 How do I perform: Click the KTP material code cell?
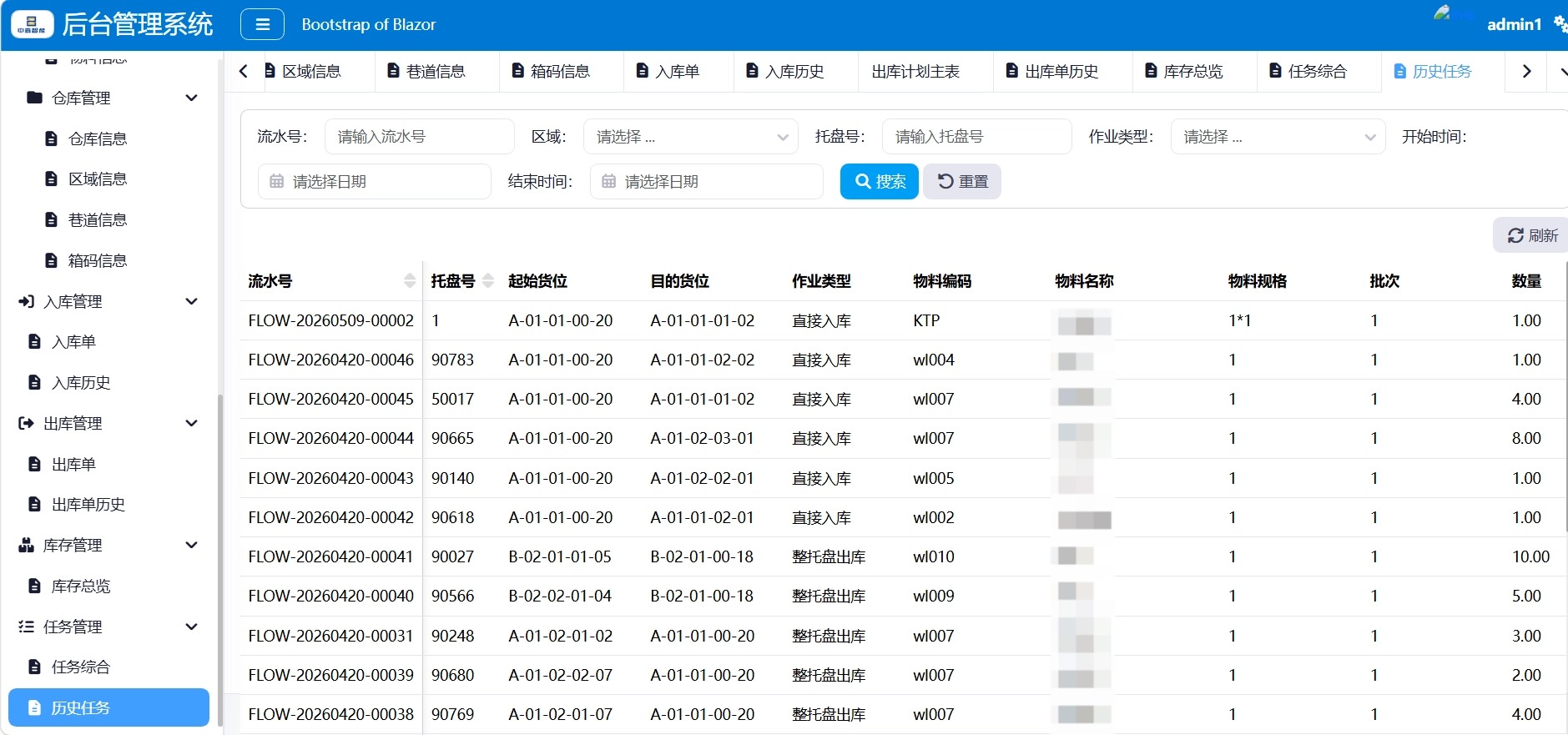[x=926, y=320]
